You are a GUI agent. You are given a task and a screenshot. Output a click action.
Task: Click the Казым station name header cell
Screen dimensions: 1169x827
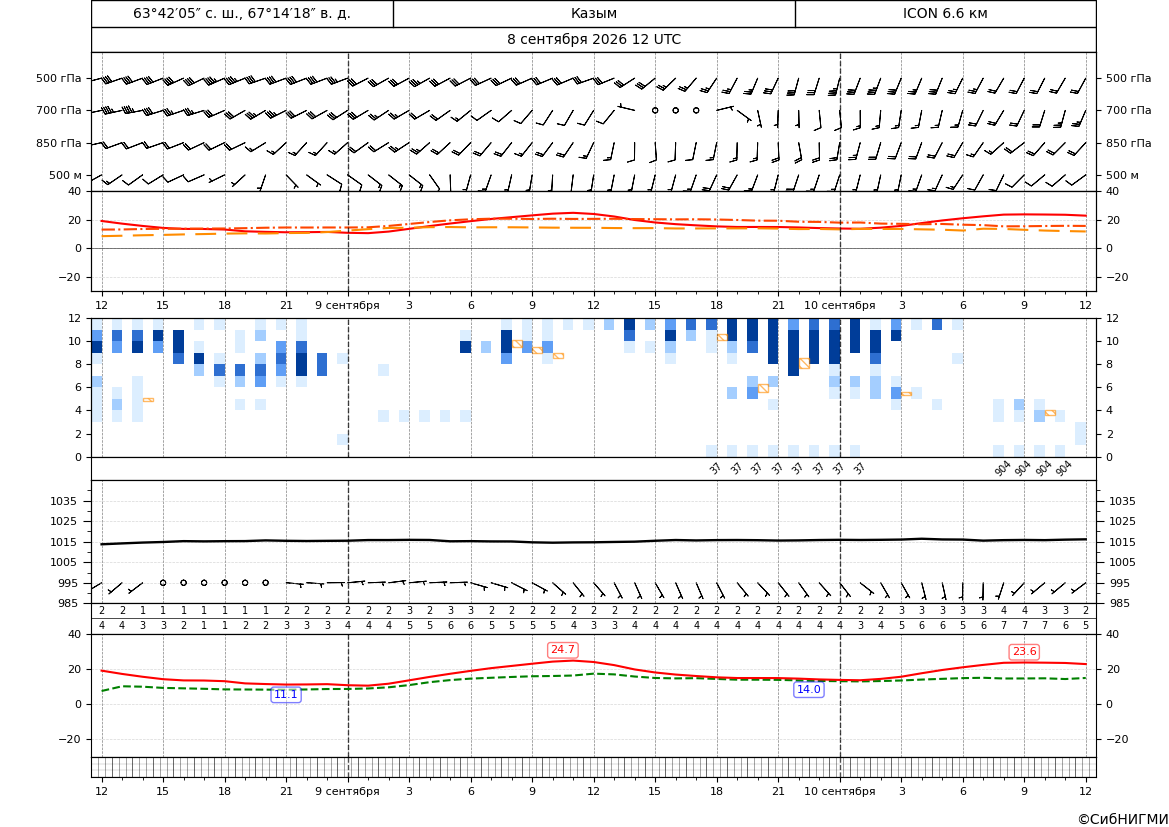point(594,13)
